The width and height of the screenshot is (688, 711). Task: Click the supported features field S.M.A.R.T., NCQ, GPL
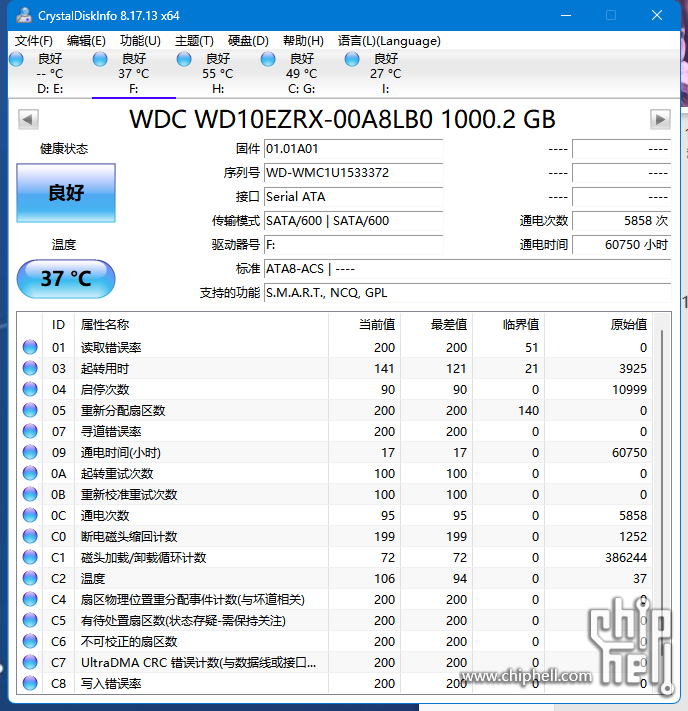tap(468, 293)
